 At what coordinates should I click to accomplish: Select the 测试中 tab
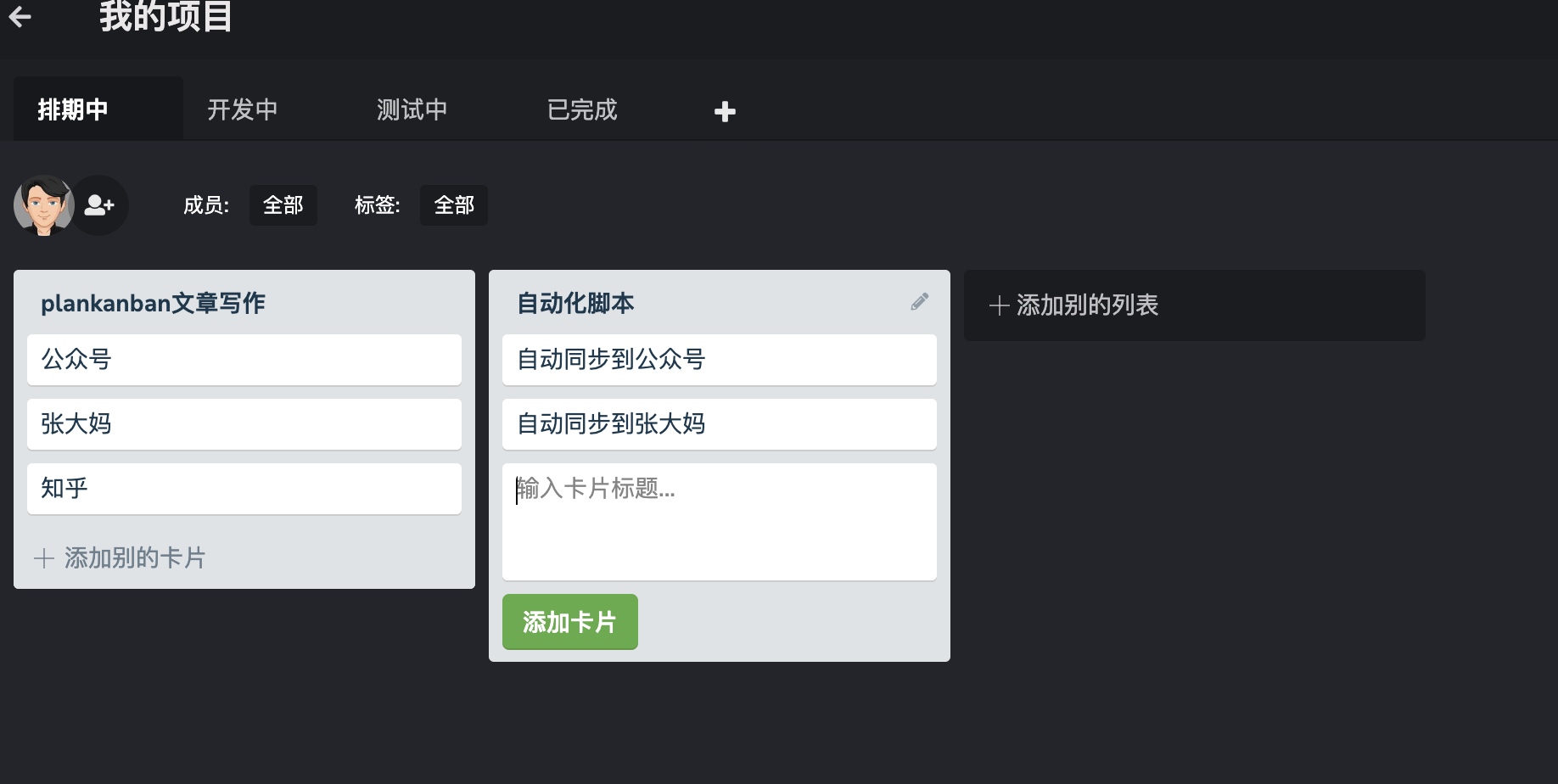coord(412,109)
